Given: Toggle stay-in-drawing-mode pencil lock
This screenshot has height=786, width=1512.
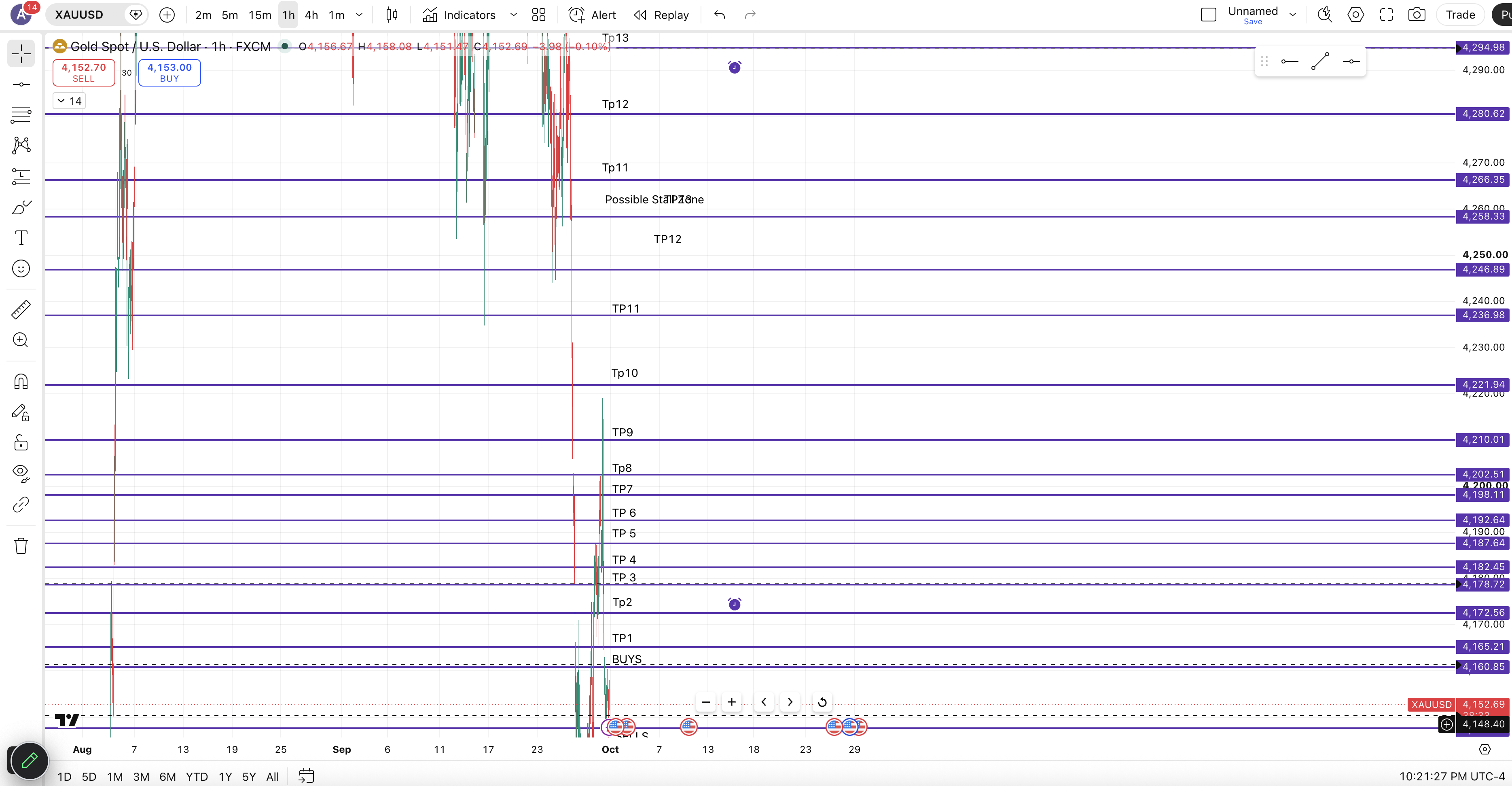Looking at the screenshot, I should [21, 412].
